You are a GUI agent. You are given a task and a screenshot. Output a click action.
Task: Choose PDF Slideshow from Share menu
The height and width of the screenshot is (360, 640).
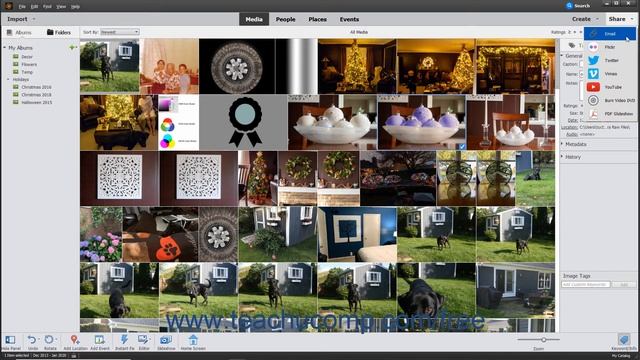(610, 114)
